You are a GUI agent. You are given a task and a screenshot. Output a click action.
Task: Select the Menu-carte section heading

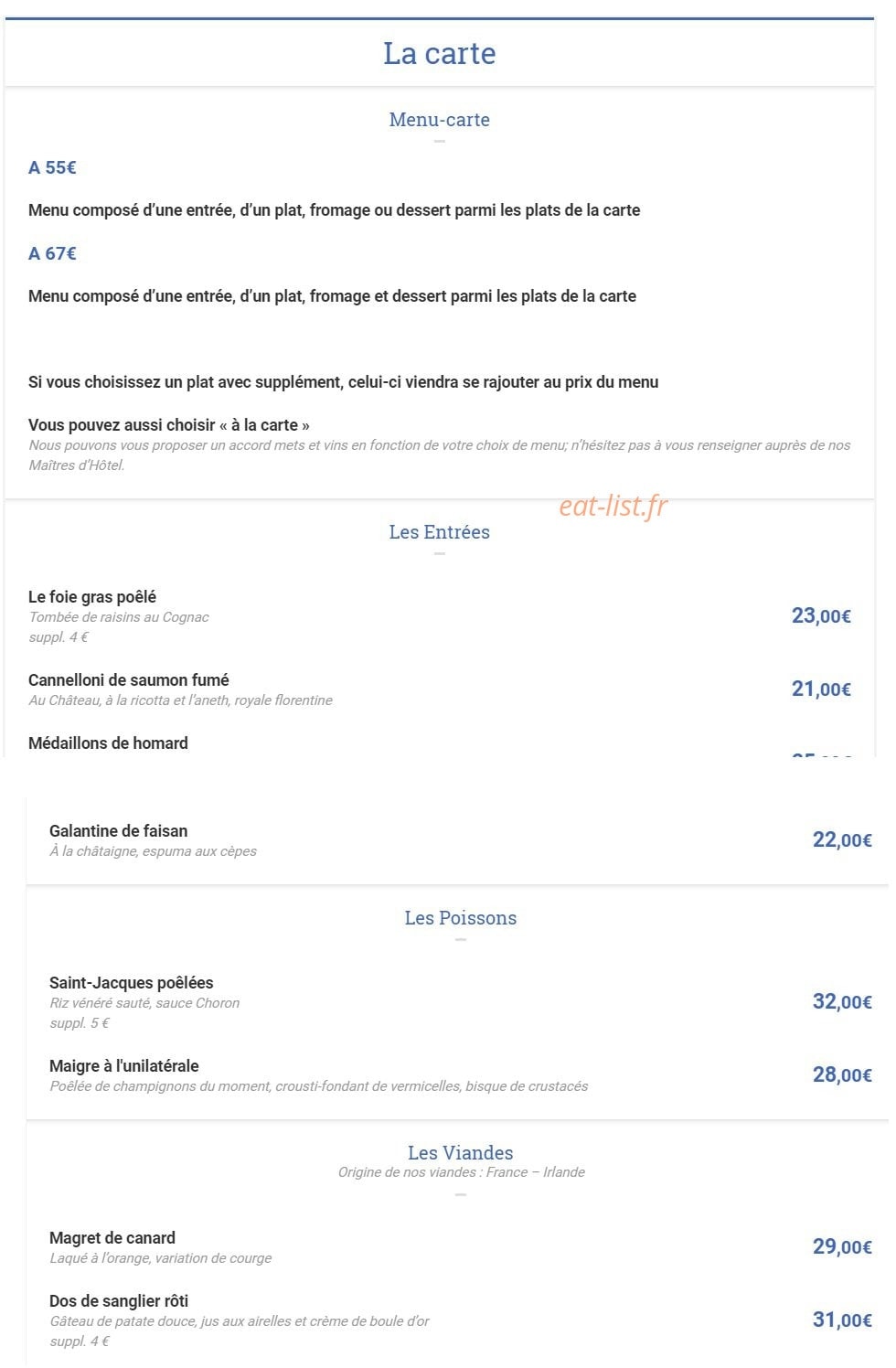coord(439,120)
